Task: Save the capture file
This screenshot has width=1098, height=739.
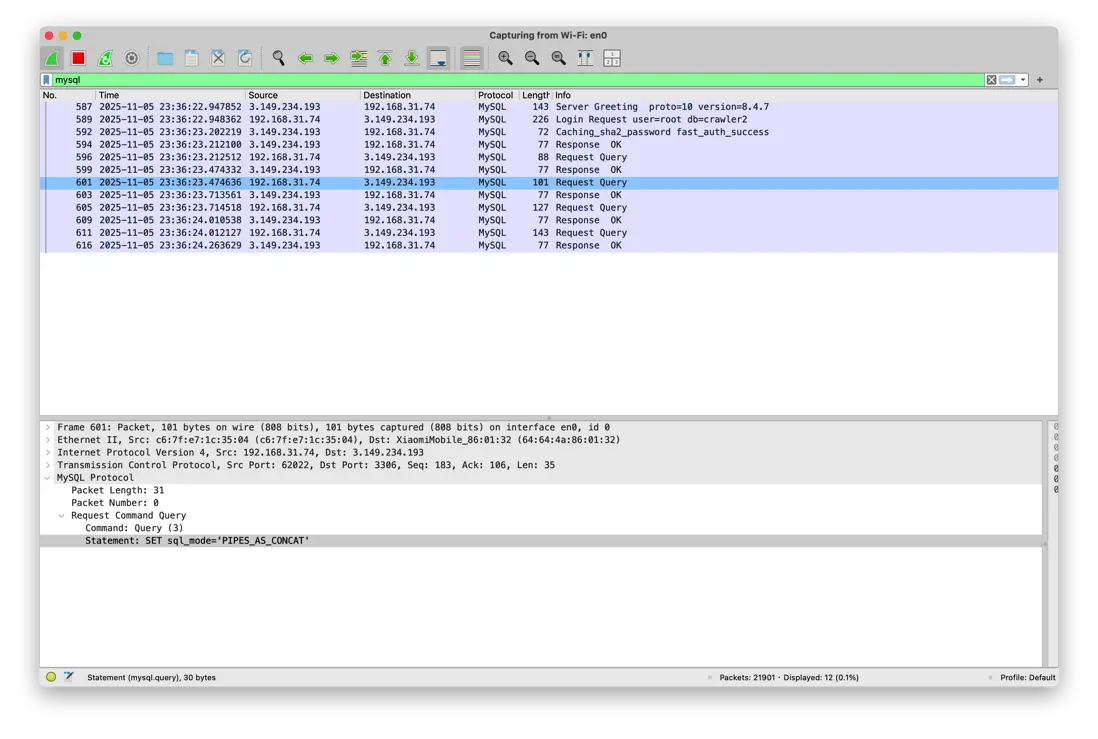Action: pos(192,58)
